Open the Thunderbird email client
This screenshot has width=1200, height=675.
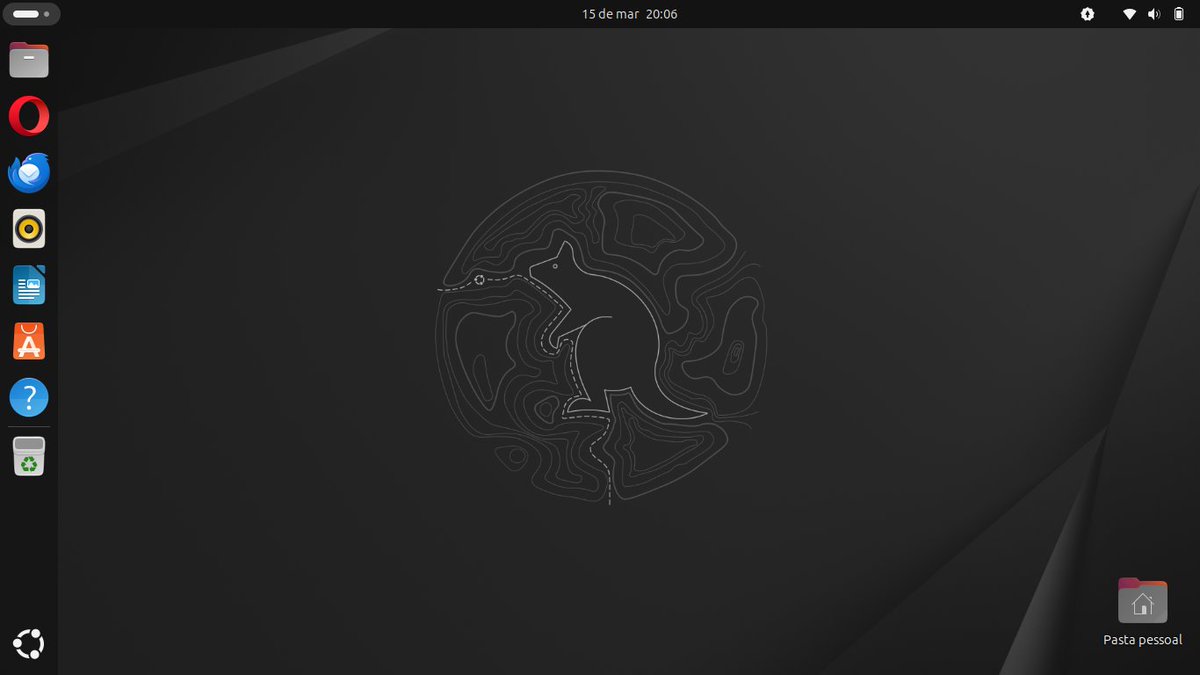[x=28, y=172]
